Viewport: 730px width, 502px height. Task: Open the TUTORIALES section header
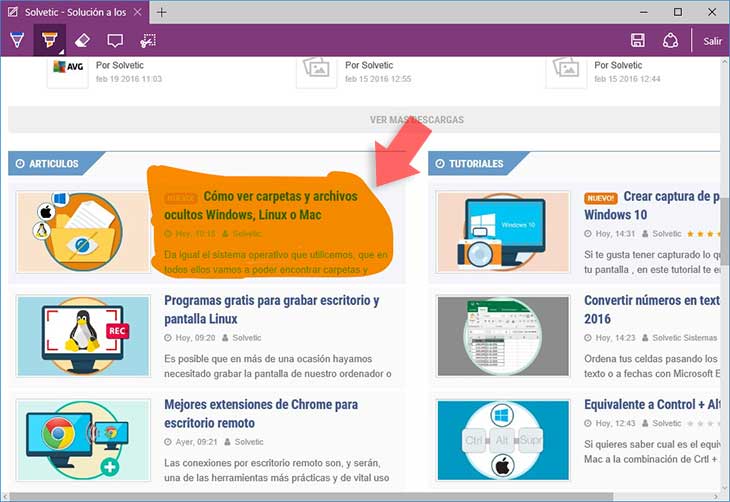(x=476, y=164)
